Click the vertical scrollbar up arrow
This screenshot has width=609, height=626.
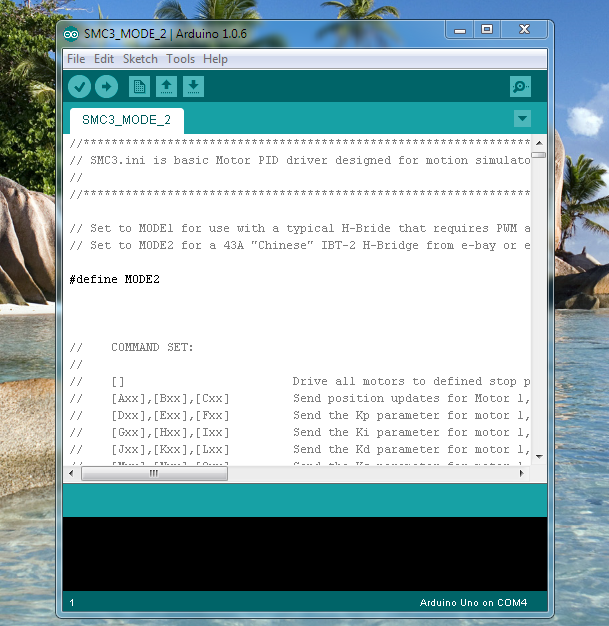[538, 142]
